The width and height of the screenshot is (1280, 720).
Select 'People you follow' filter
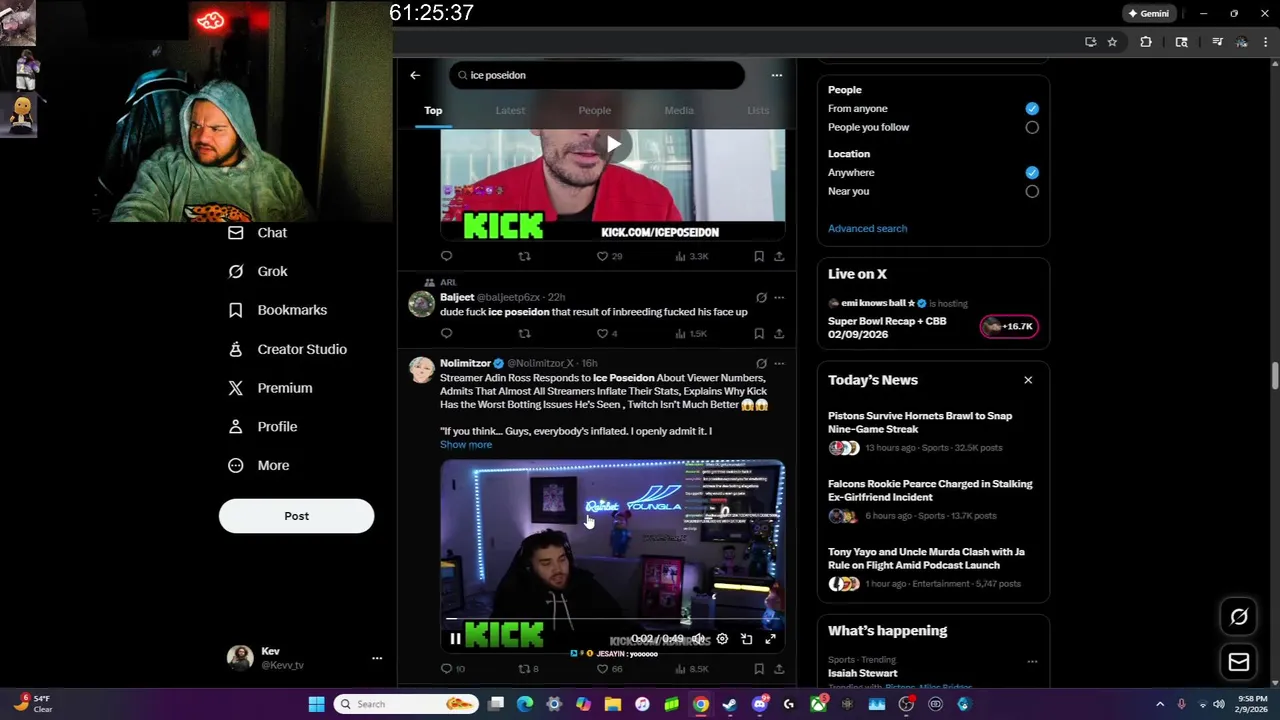click(x=1032, y=127)
